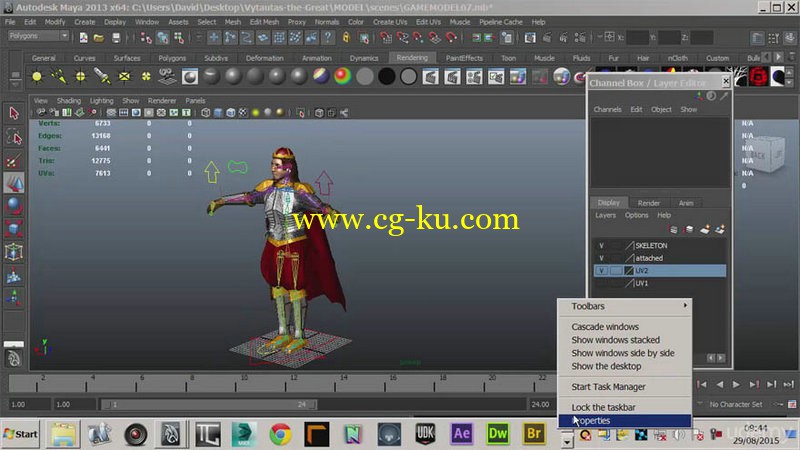Screen dimensions: 800x450
Task: Click the UV2 layer color swatch
Action: pyautogui.click(x=629, y=270)
